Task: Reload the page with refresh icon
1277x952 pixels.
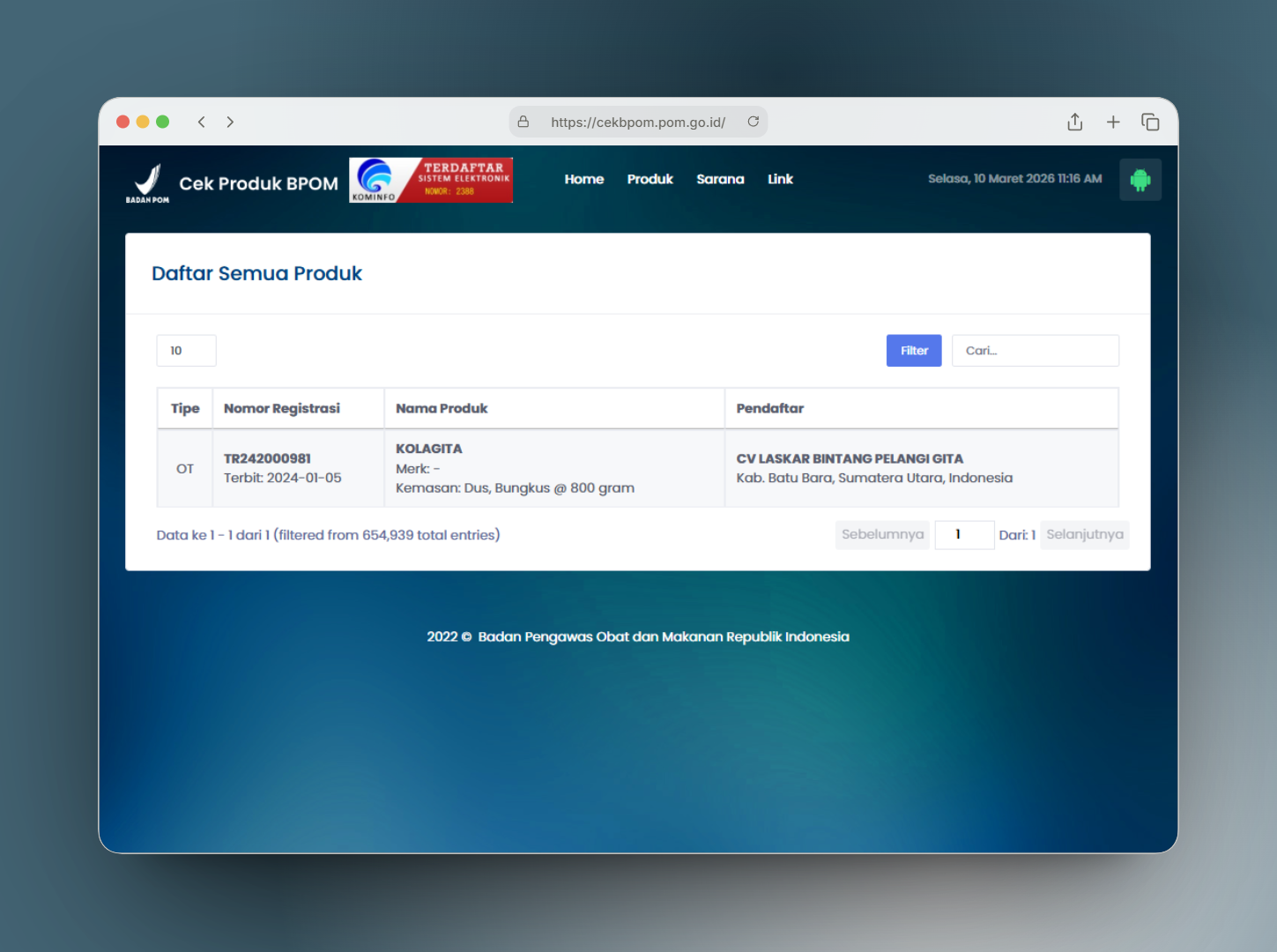Action: [x=753, y=122]
